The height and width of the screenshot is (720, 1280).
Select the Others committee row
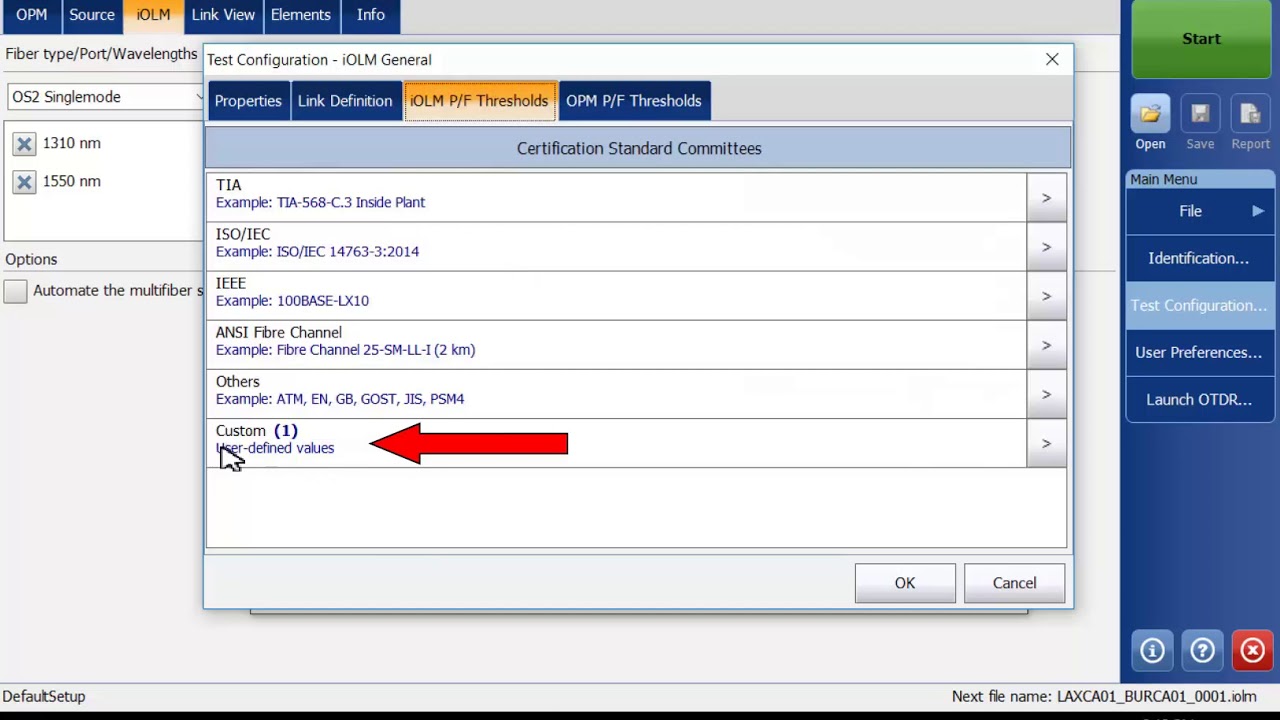(616, 394)
